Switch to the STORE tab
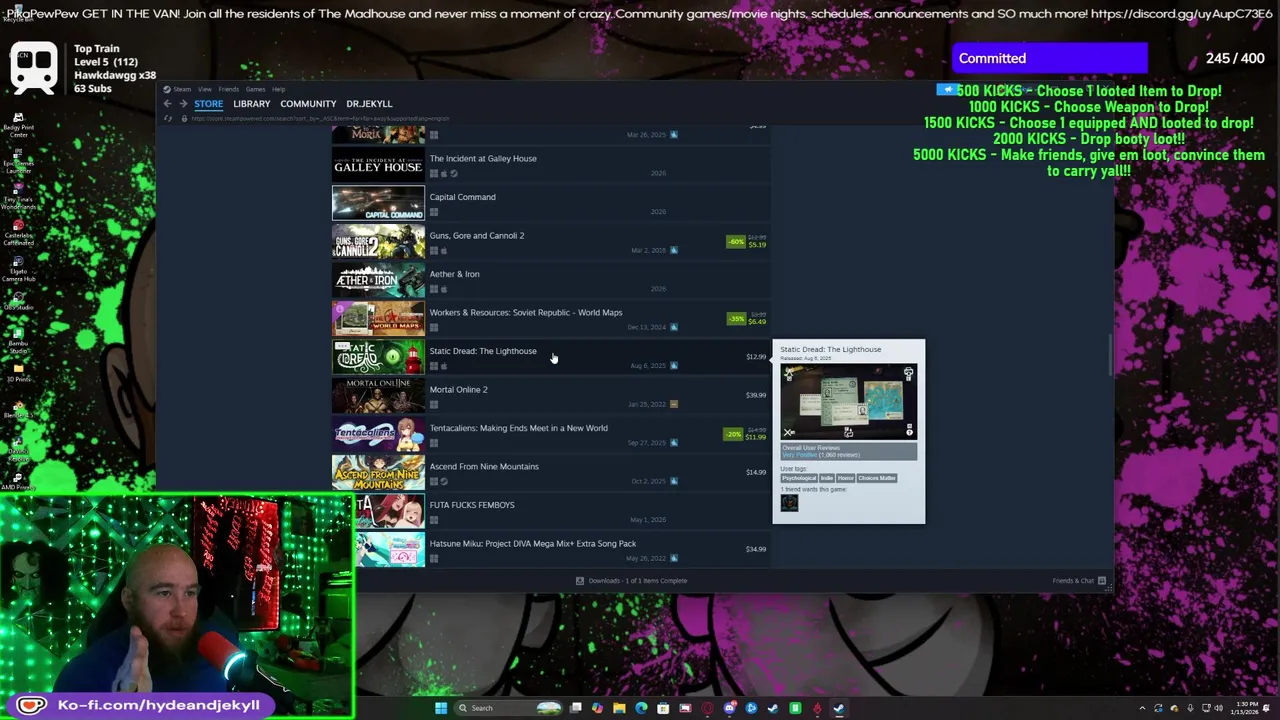This screenshot has width=1280, height=720. pyautogui.click(x=209, y=104)
